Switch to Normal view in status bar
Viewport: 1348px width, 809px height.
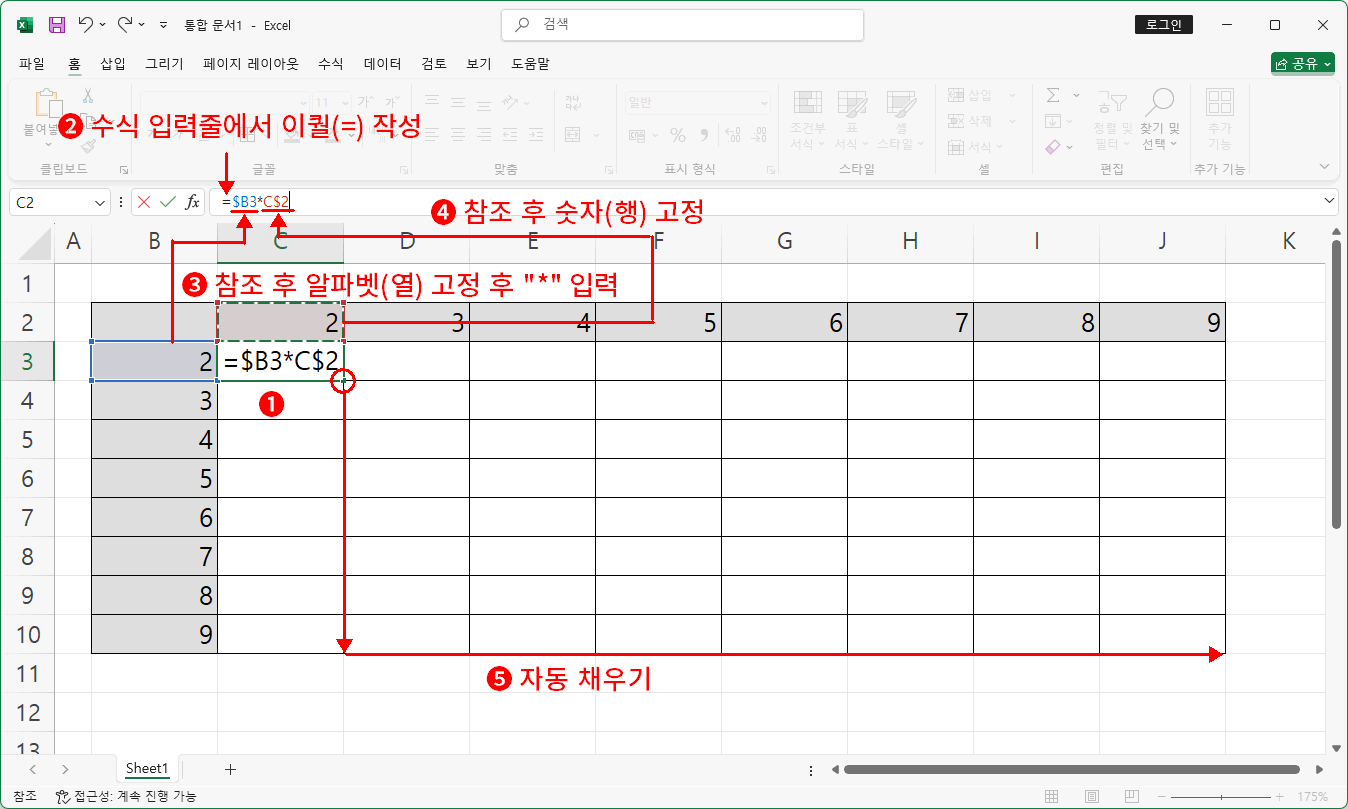tap(1052, 797)
